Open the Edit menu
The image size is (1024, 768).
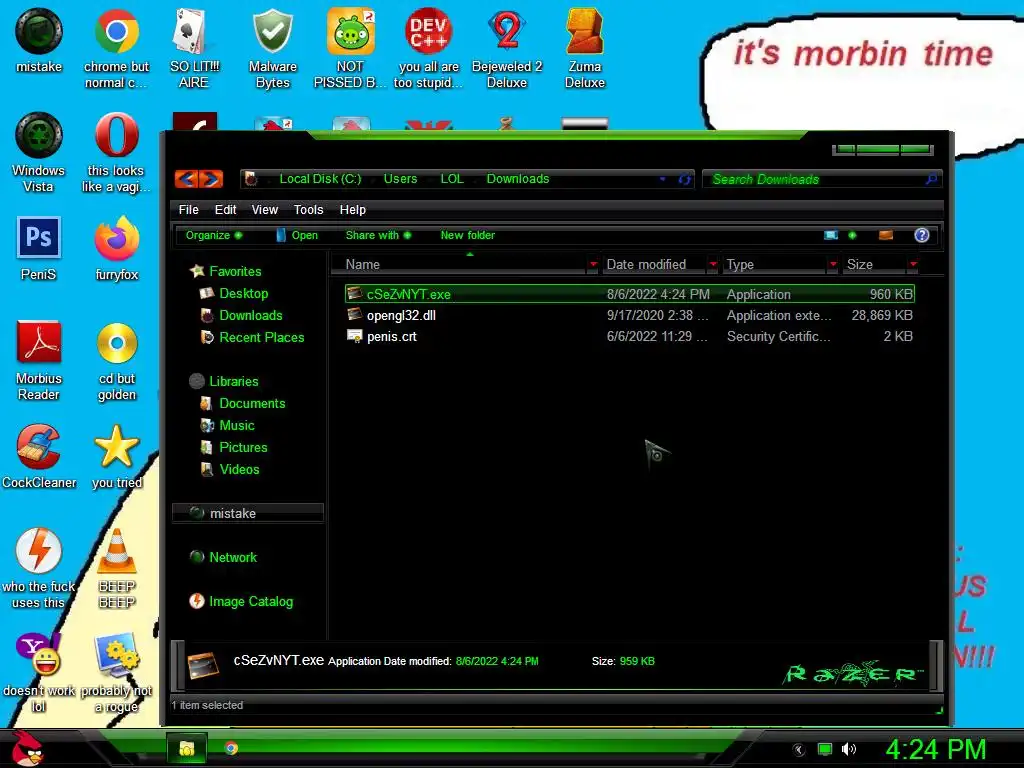[x=225, y=210]
